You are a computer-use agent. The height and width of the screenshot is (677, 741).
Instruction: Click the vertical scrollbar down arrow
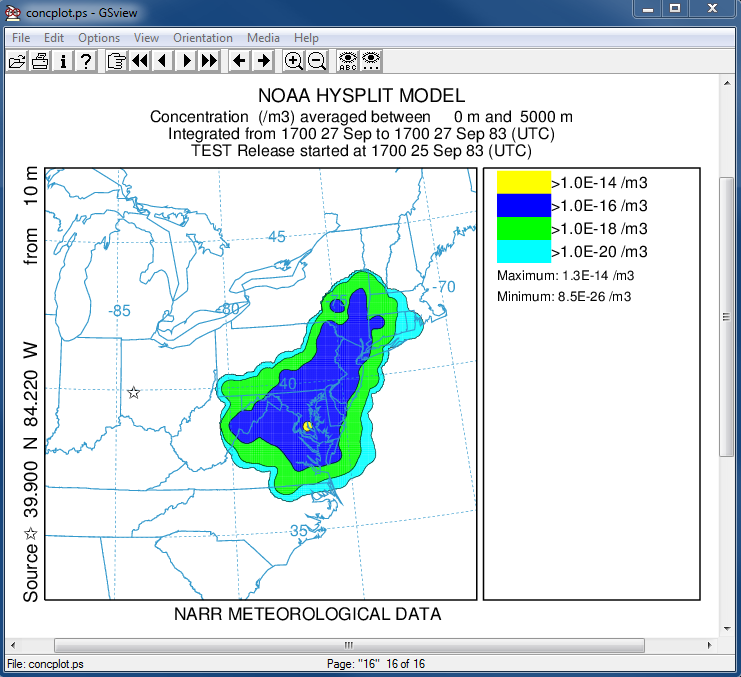pos(727,627)
